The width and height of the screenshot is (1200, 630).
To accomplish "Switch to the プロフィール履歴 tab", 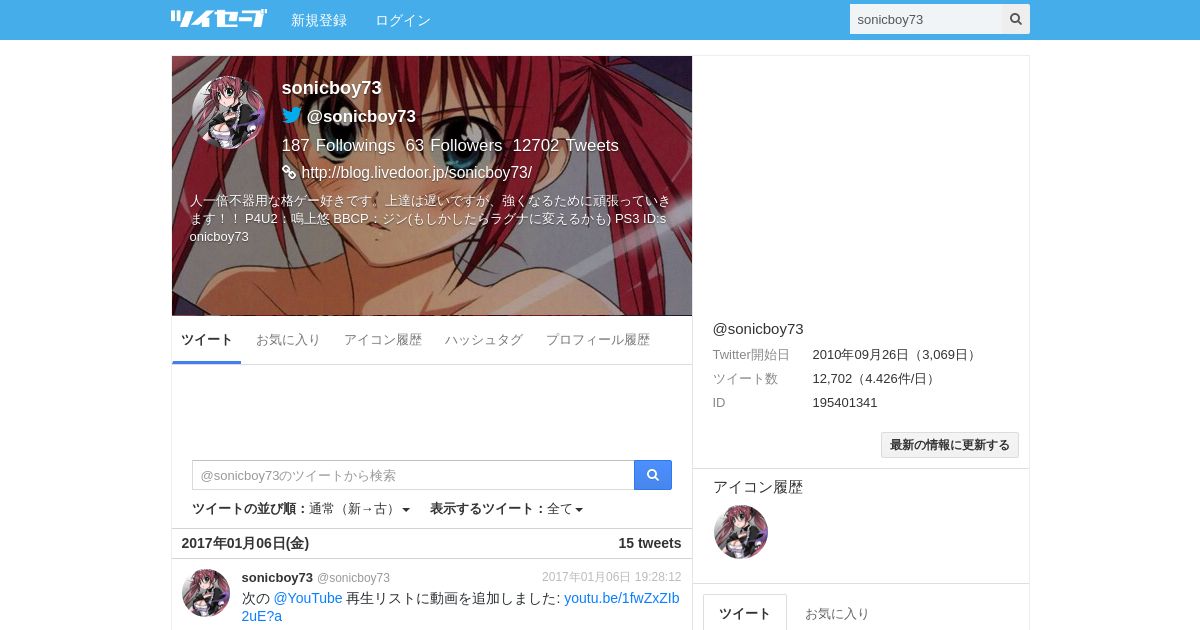I will [x=598, y=340].
